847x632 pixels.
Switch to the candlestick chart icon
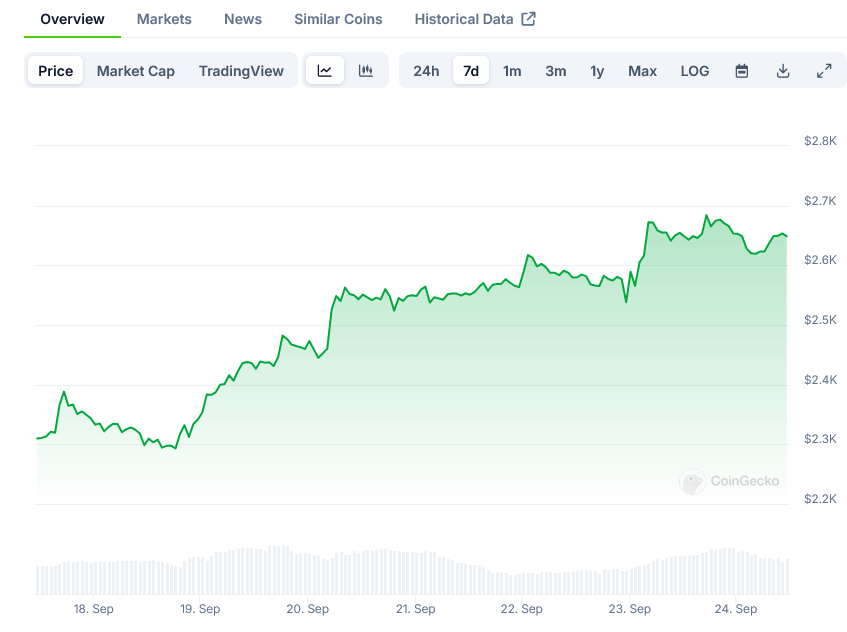365,71
